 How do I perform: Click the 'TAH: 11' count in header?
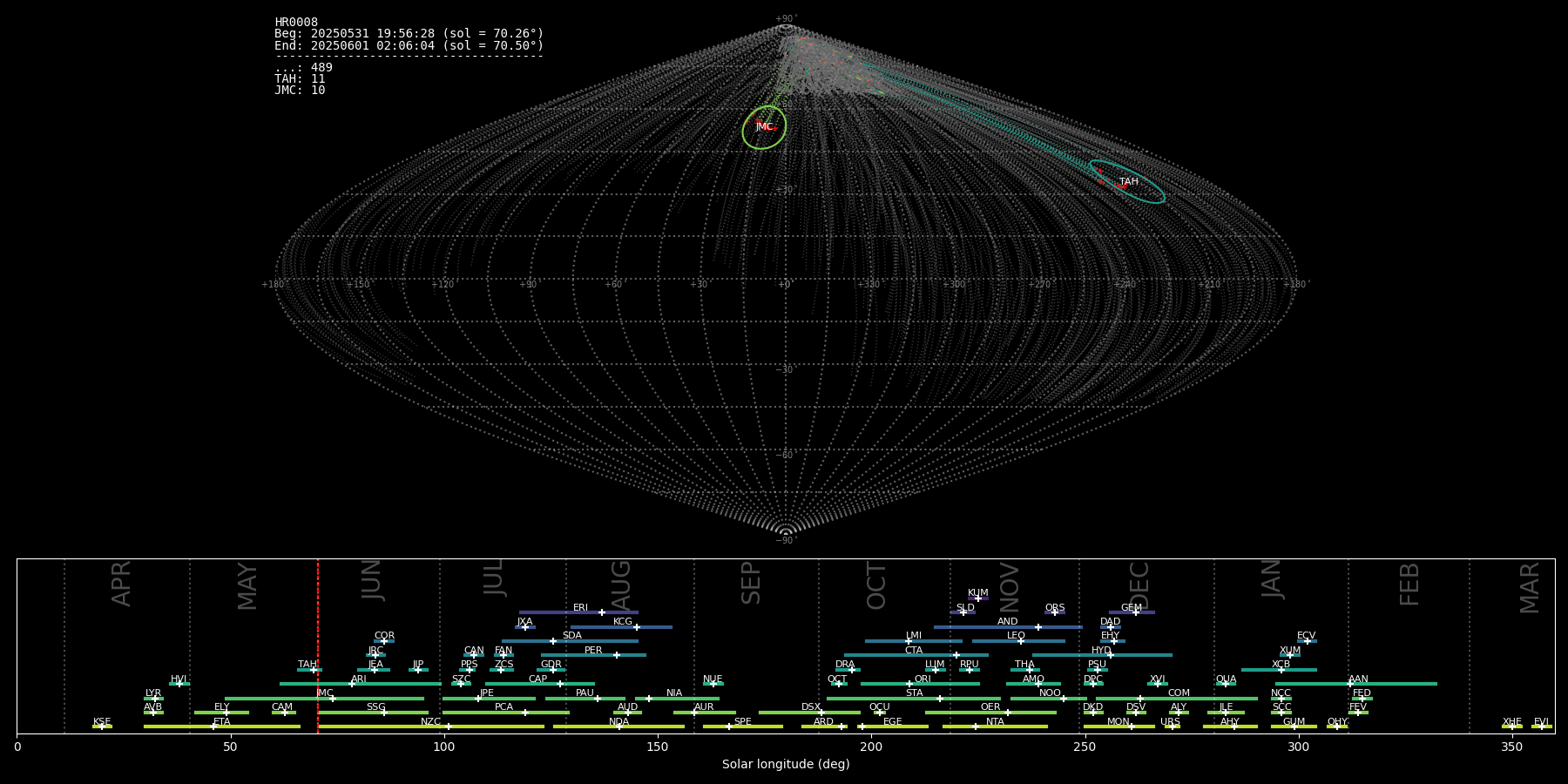click(300, 79)
